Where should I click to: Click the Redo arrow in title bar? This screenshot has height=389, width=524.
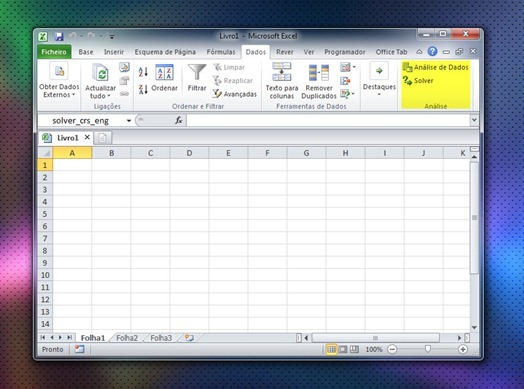click(91, 36)
